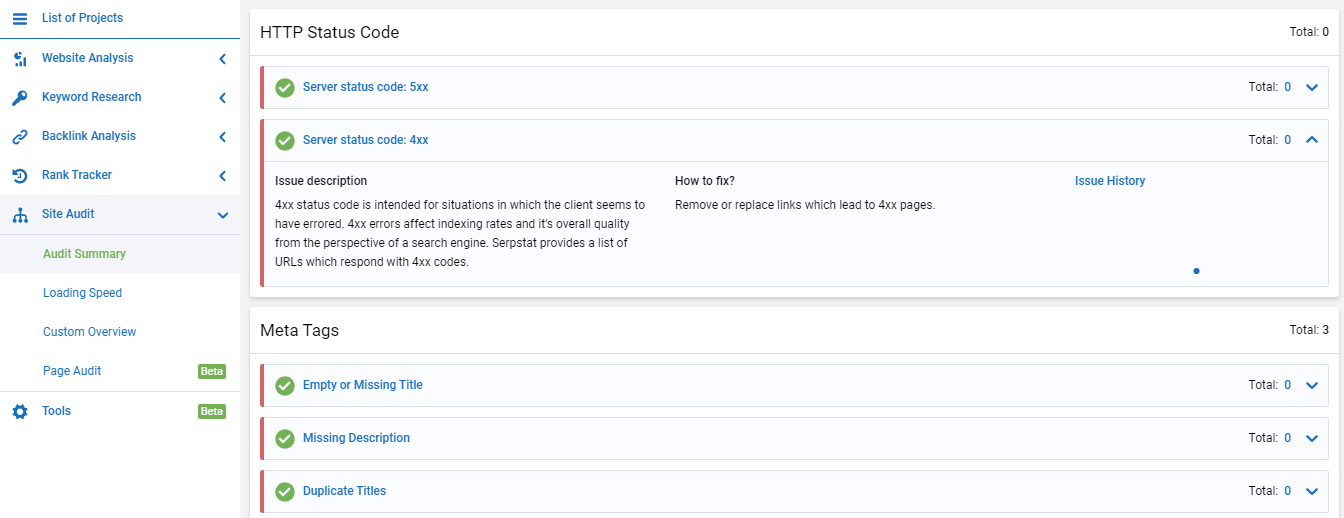Viewport: 1344px width, 518px height.
Task: Open Custom Overview page
Action: click(x=89, y=332)
